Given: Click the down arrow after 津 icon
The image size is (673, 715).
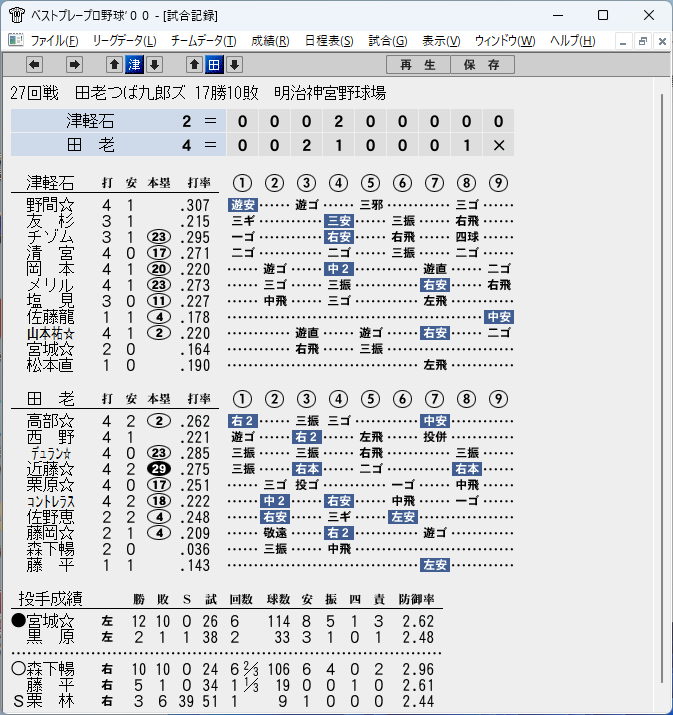Looking at the screenshot, I should coord(155,65).
